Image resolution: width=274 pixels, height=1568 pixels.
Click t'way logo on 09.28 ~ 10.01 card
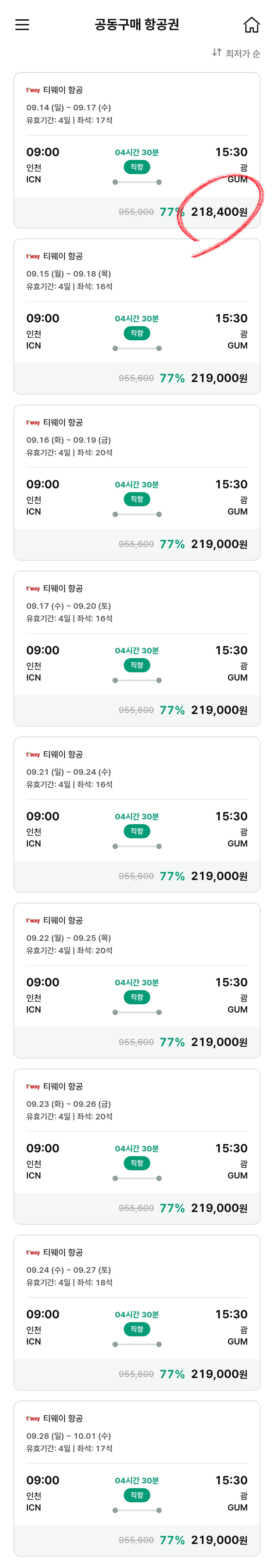33,1418
